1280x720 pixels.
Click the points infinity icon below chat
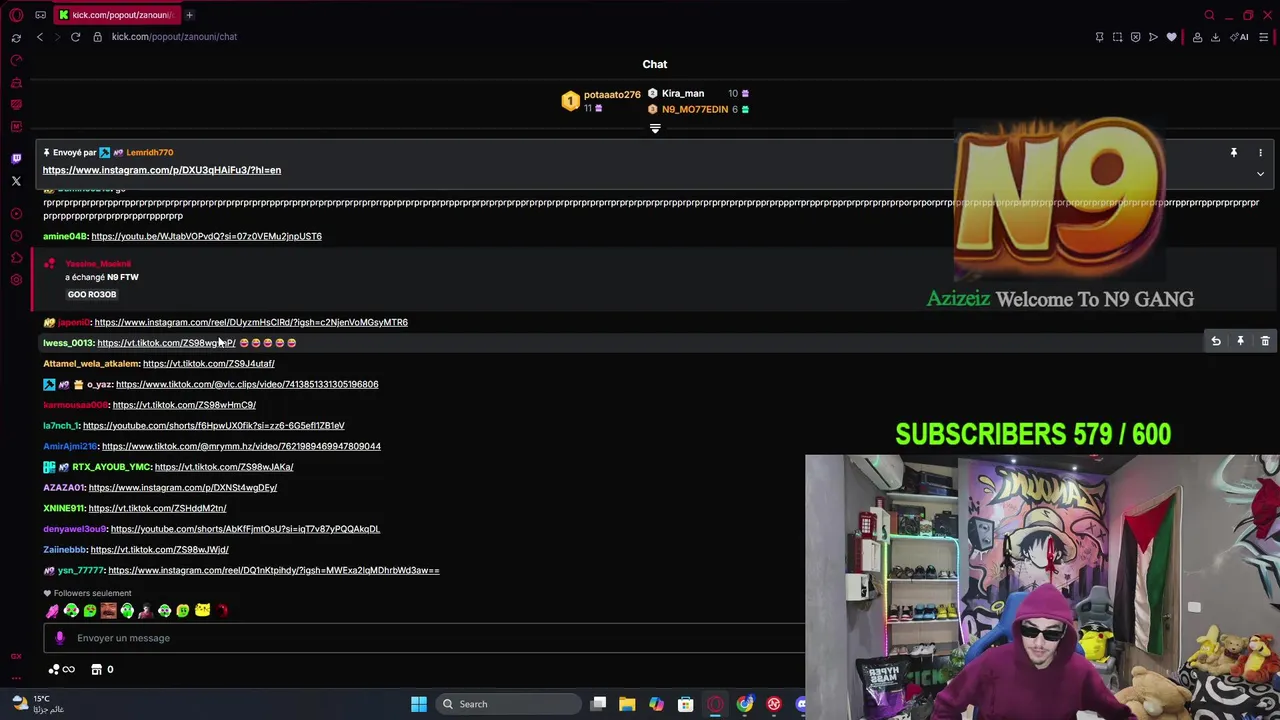click(62, 669)
